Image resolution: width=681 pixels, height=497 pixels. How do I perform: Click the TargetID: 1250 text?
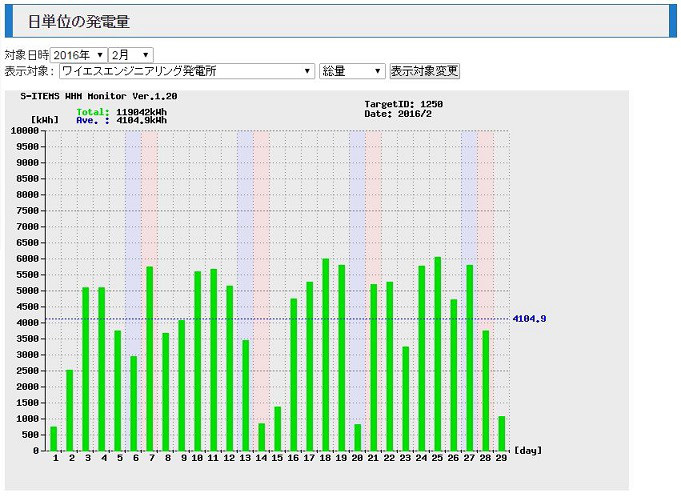point(403,104)
